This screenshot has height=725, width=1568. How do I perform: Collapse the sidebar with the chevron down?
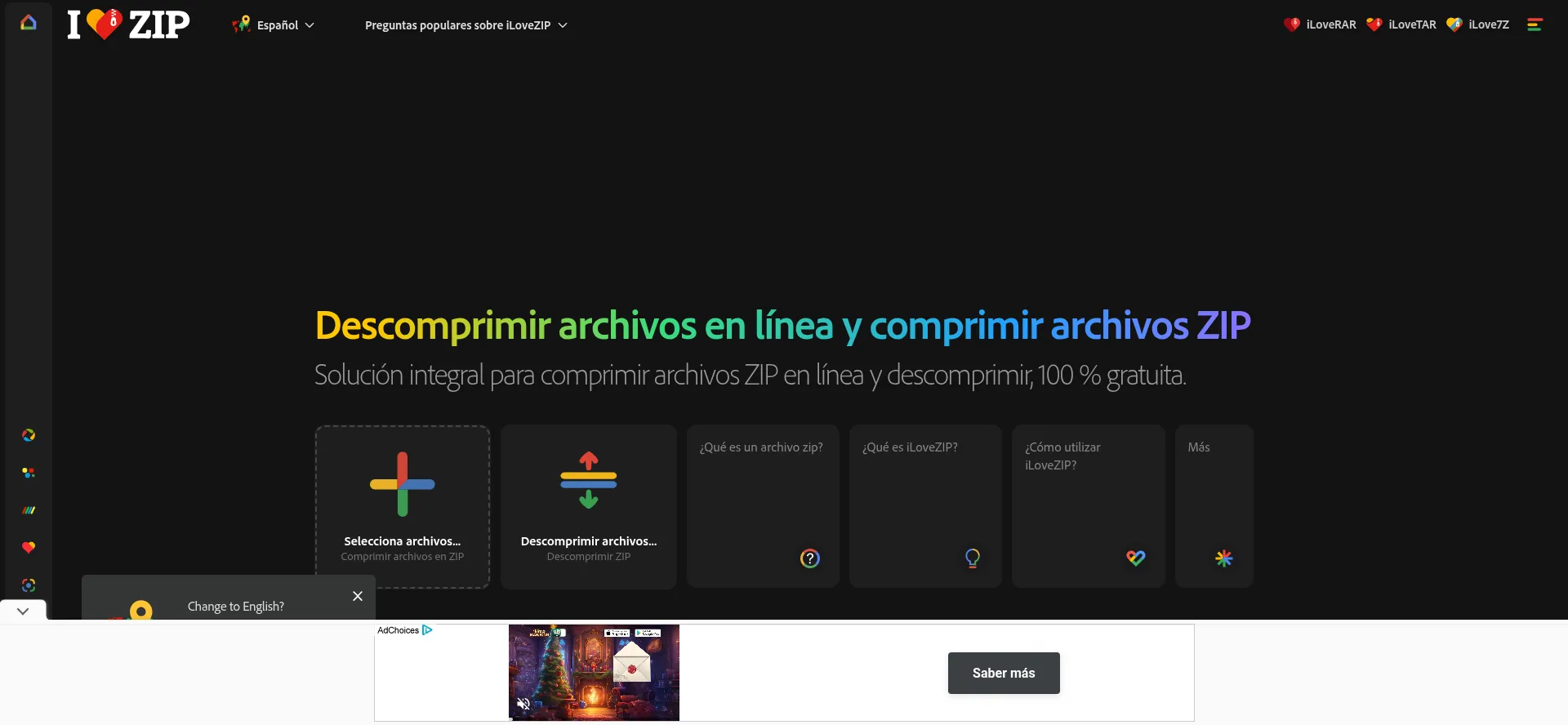tap(23, 611)
